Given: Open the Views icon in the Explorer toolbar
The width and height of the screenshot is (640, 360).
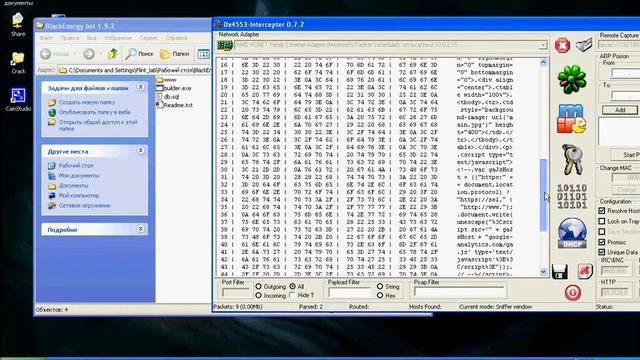Looking at the screenshot, I should coord(203,54).
